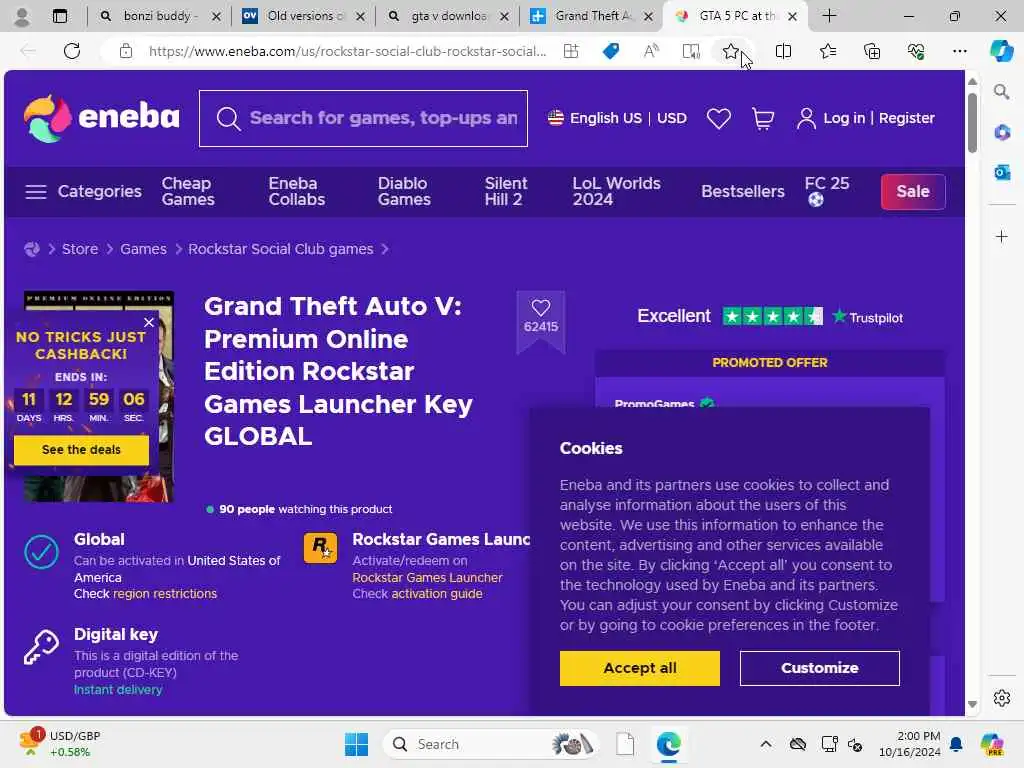The height and width of the screenshot is (768, 1024).
Task: Open the Cheap Games menu item
Action: (x=188, y=191)
